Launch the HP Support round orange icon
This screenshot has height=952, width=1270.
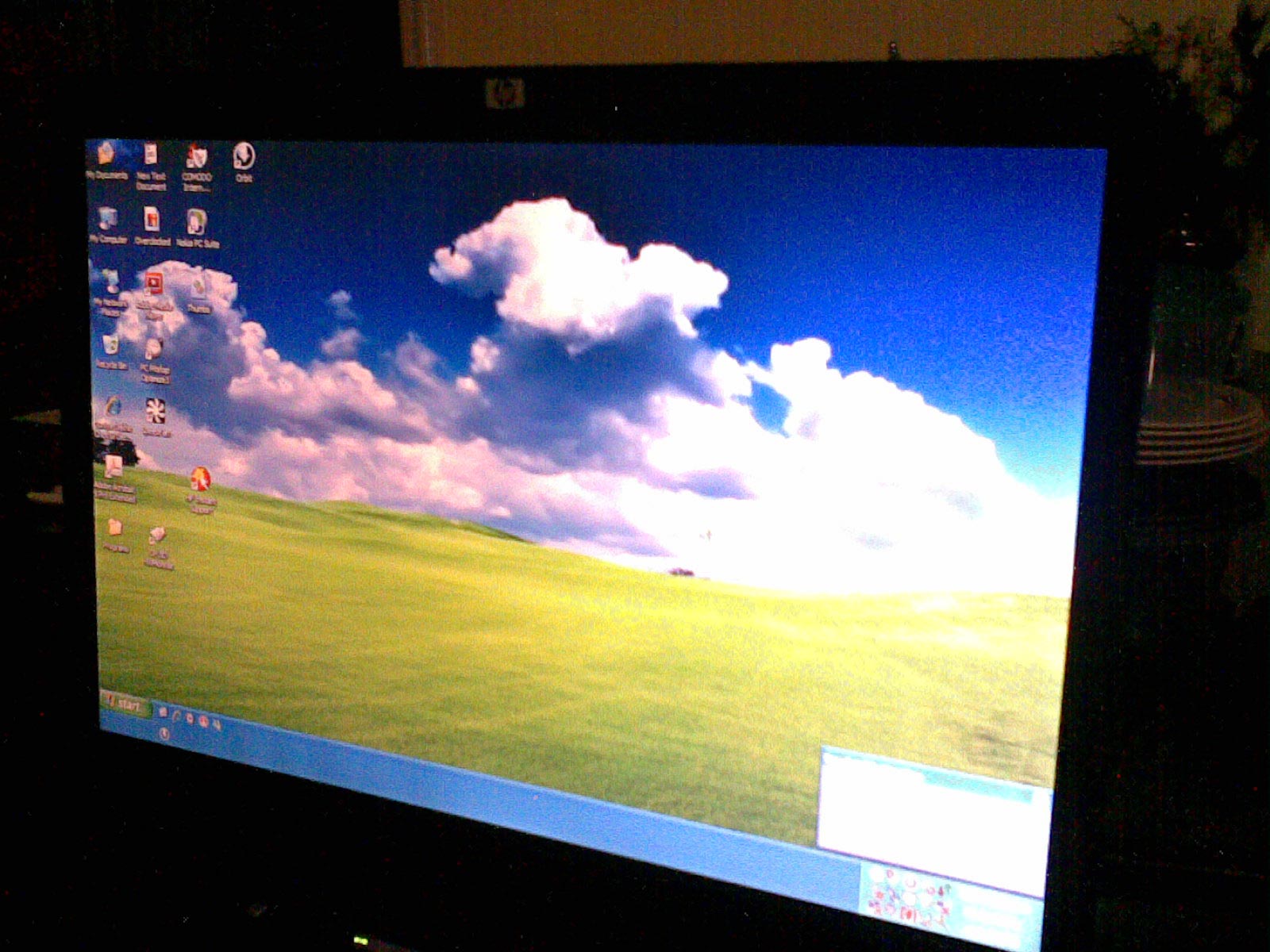(200, 491)
